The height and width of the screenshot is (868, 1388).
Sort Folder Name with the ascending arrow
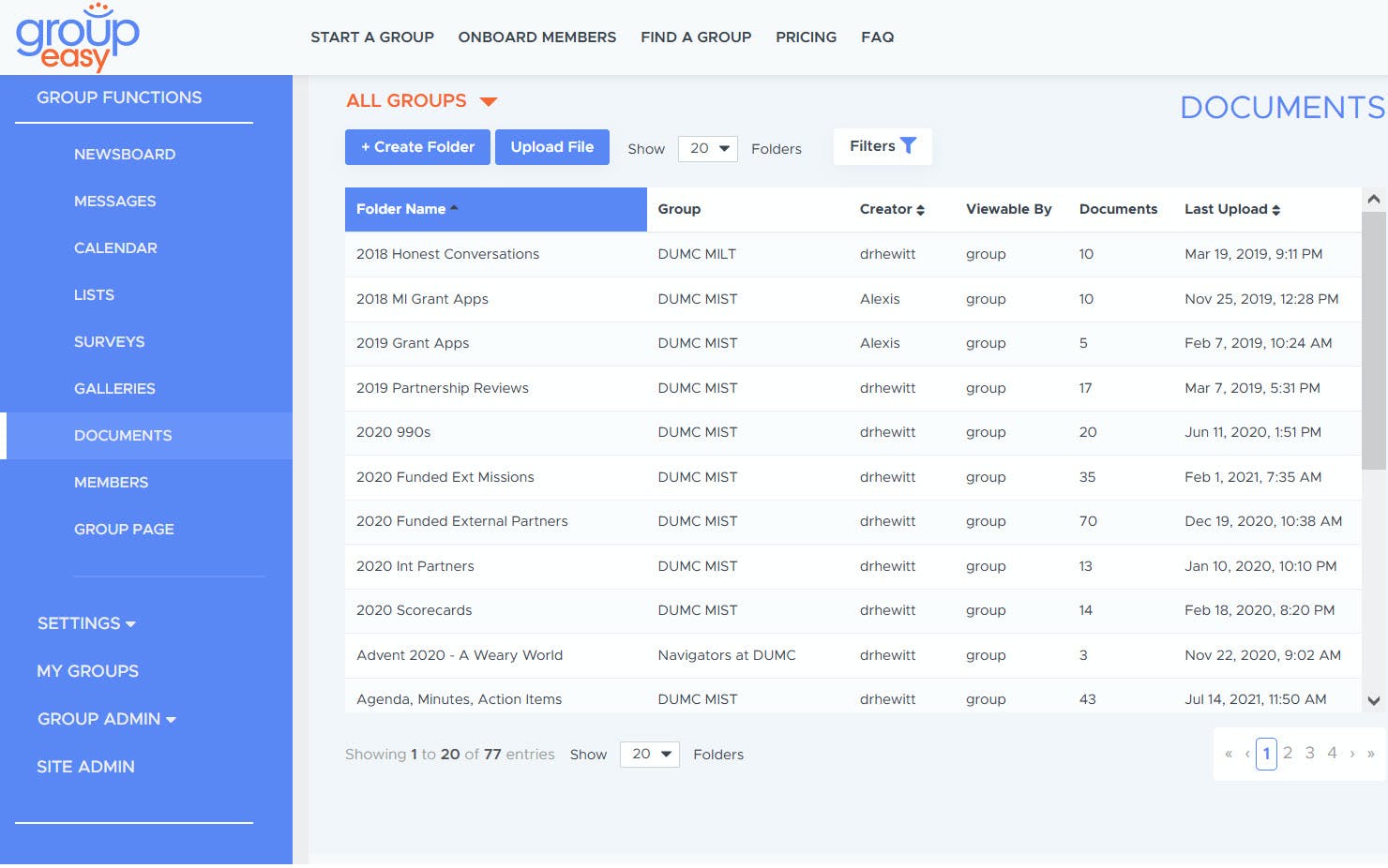click(x=454, y=208)
